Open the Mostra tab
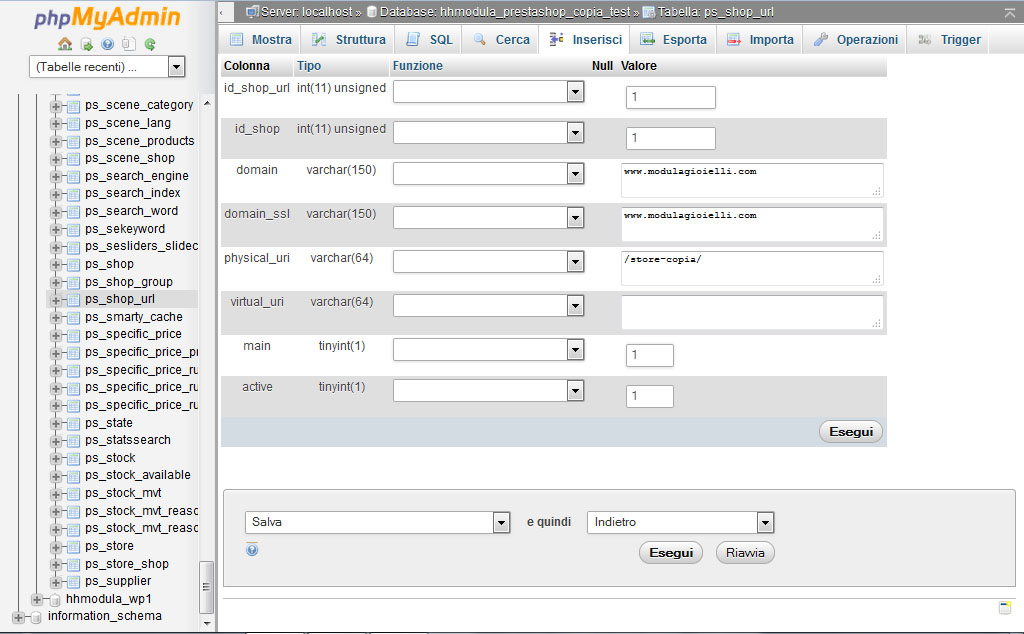The height and width of the screenshot is (634, 1024). (261, 39)
